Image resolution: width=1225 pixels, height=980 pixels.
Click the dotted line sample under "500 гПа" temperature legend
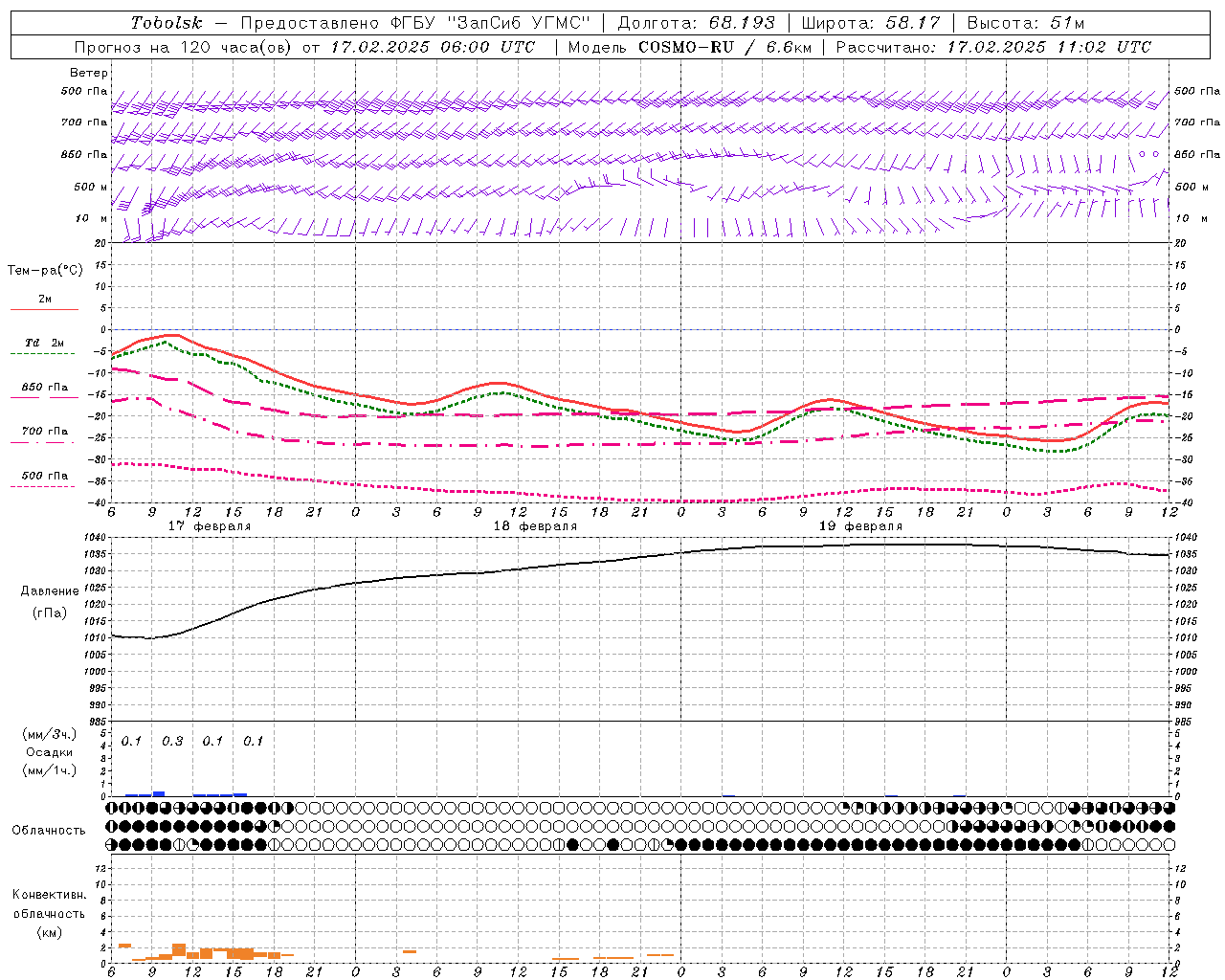(x=42, y=486)
